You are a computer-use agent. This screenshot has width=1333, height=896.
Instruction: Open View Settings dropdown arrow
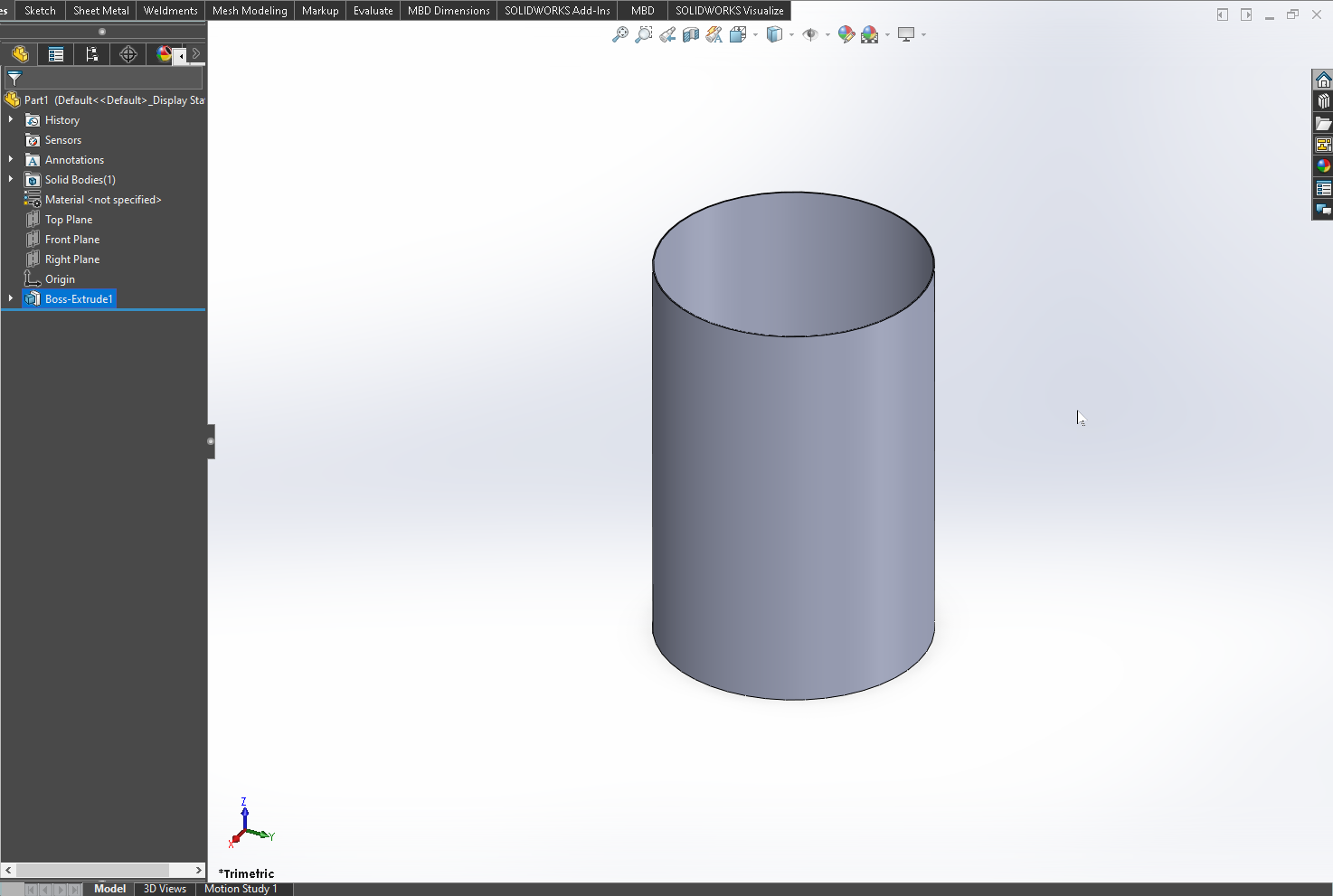coord(923,35)
